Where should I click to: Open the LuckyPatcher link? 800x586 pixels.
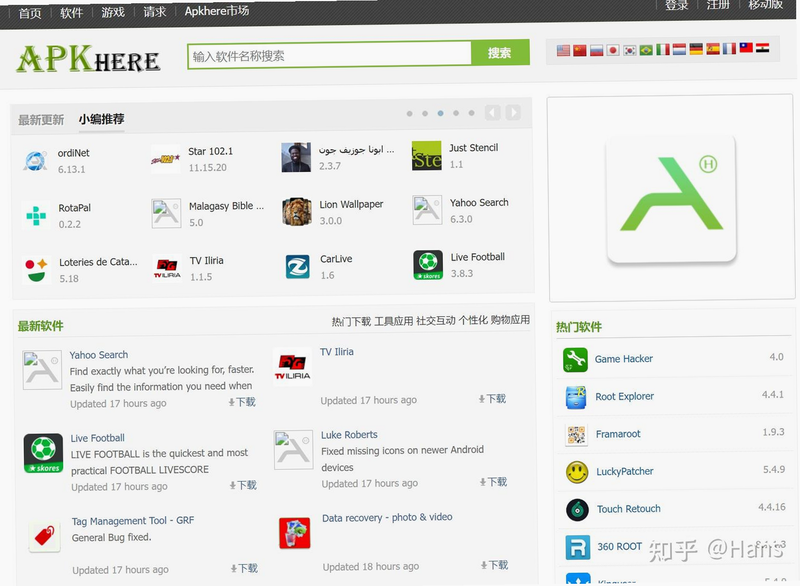(x=625, y=472)
